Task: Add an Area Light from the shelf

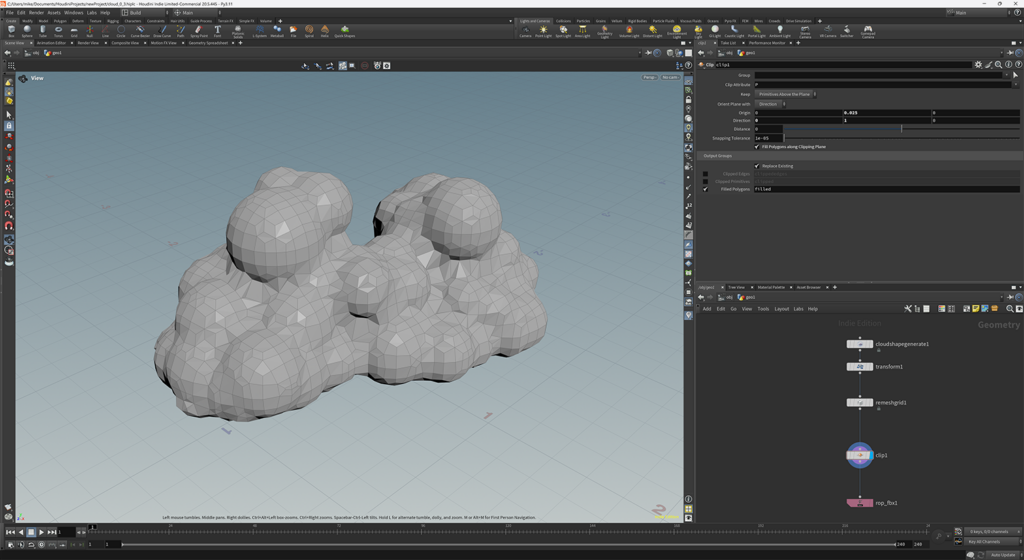Action: point(583,31)
